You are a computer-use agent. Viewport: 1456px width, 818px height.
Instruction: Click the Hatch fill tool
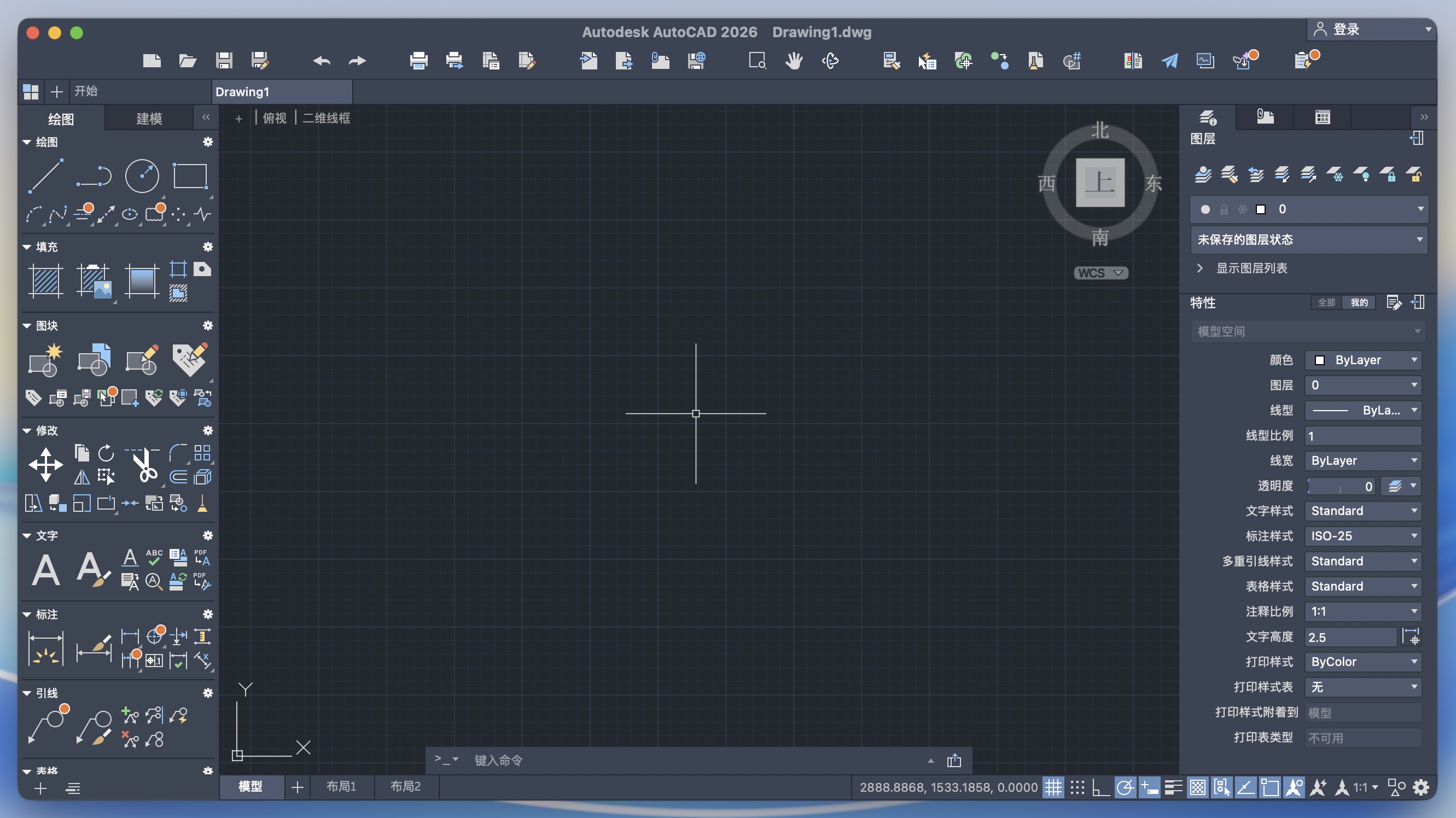click(45, 281)
